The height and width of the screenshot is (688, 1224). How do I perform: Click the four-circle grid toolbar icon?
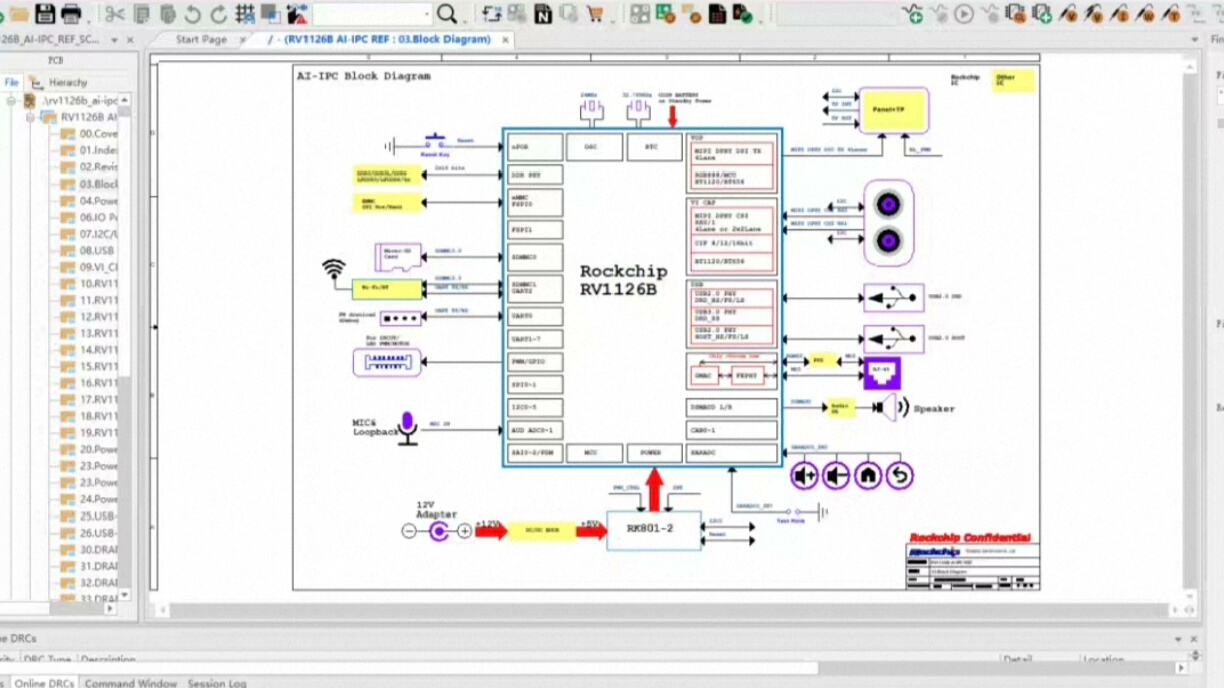tap(640, 14)
